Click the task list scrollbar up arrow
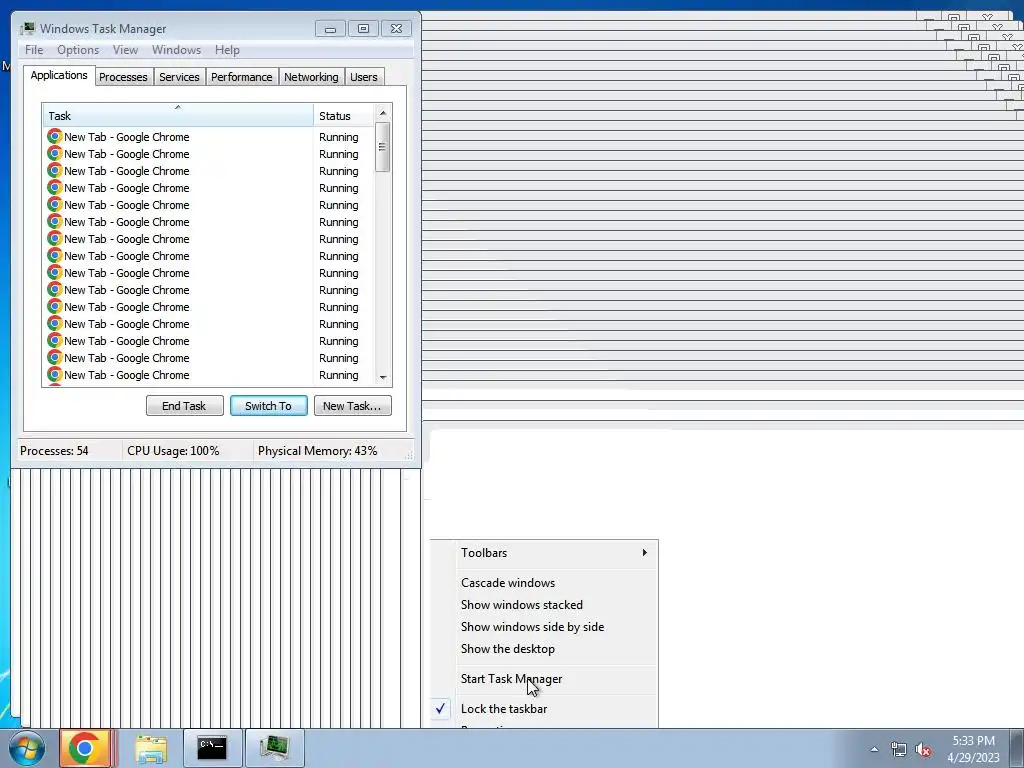The height and width of the screenshot is (768, 1024). pyautogui.click(x=383, y=113)
